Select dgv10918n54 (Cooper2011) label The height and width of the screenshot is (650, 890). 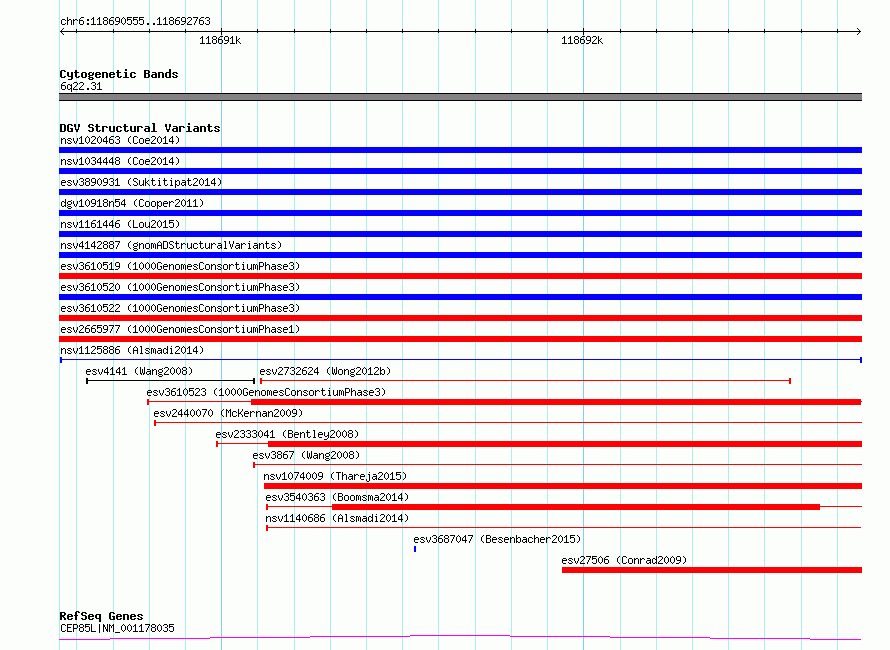click(132, 203)
